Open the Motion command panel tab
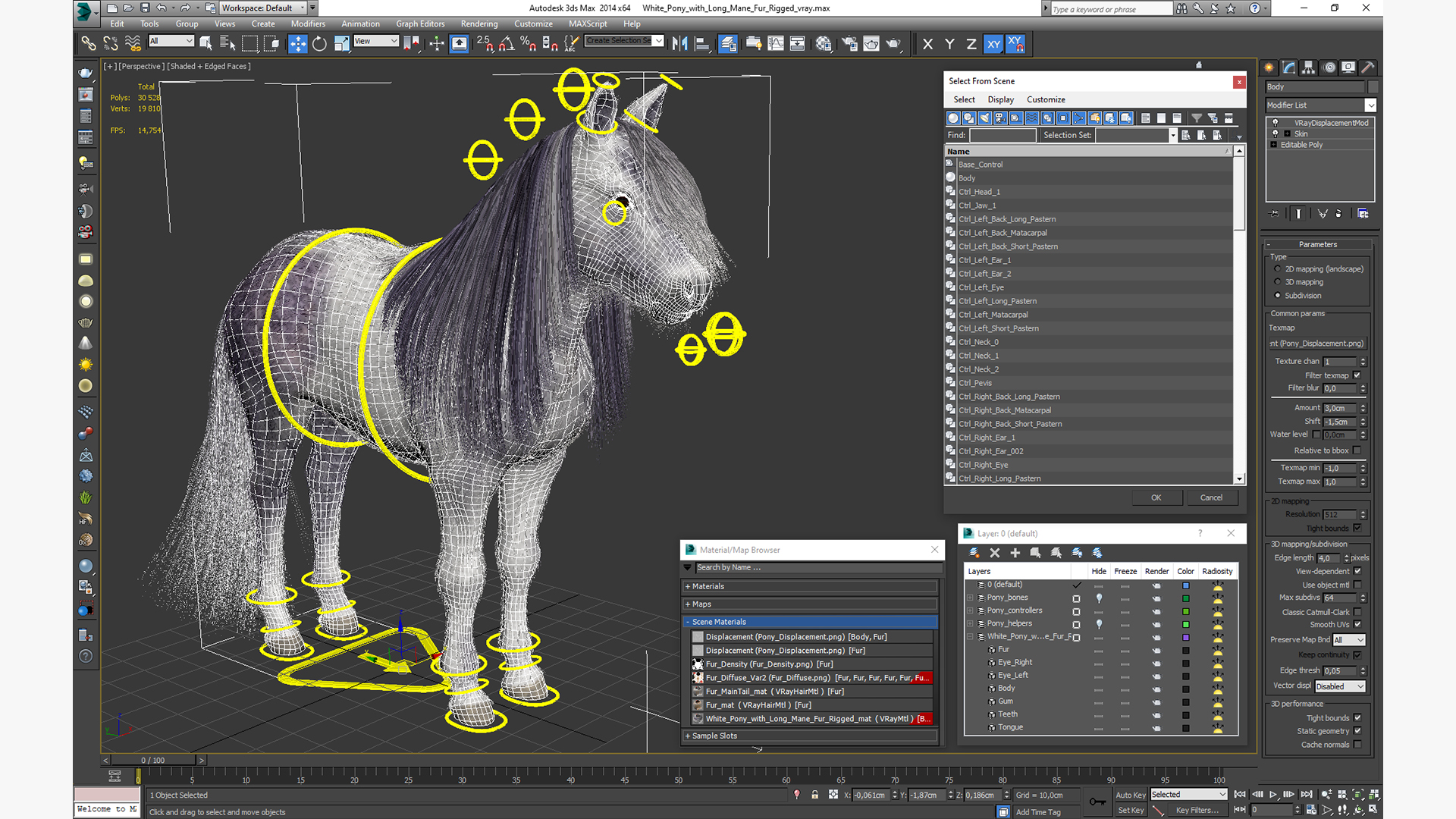The height and width of the screenshot is (819, 1456). tap(1329, 67)
